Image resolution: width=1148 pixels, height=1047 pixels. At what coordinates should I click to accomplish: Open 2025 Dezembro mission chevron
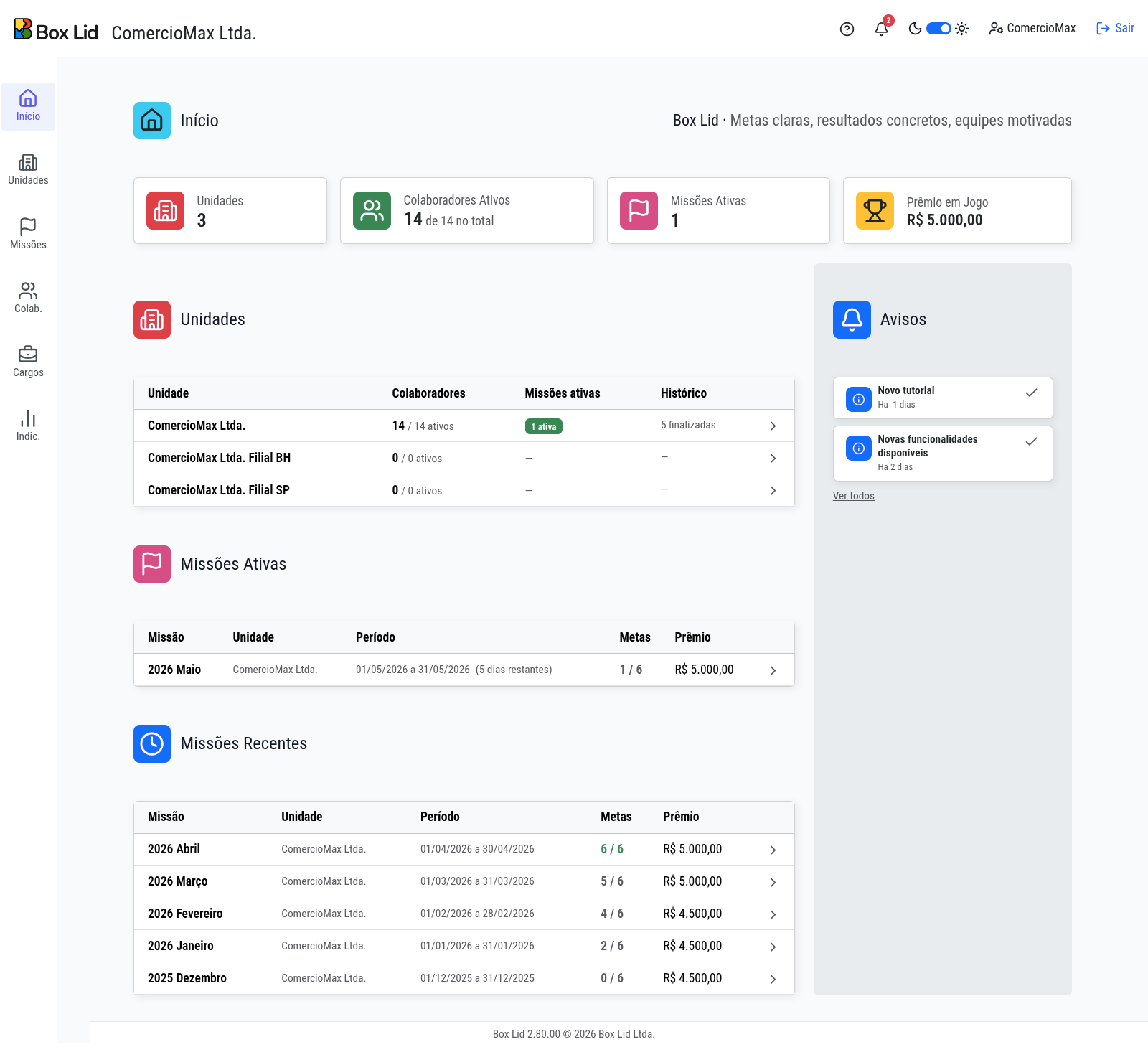[773, 979]
